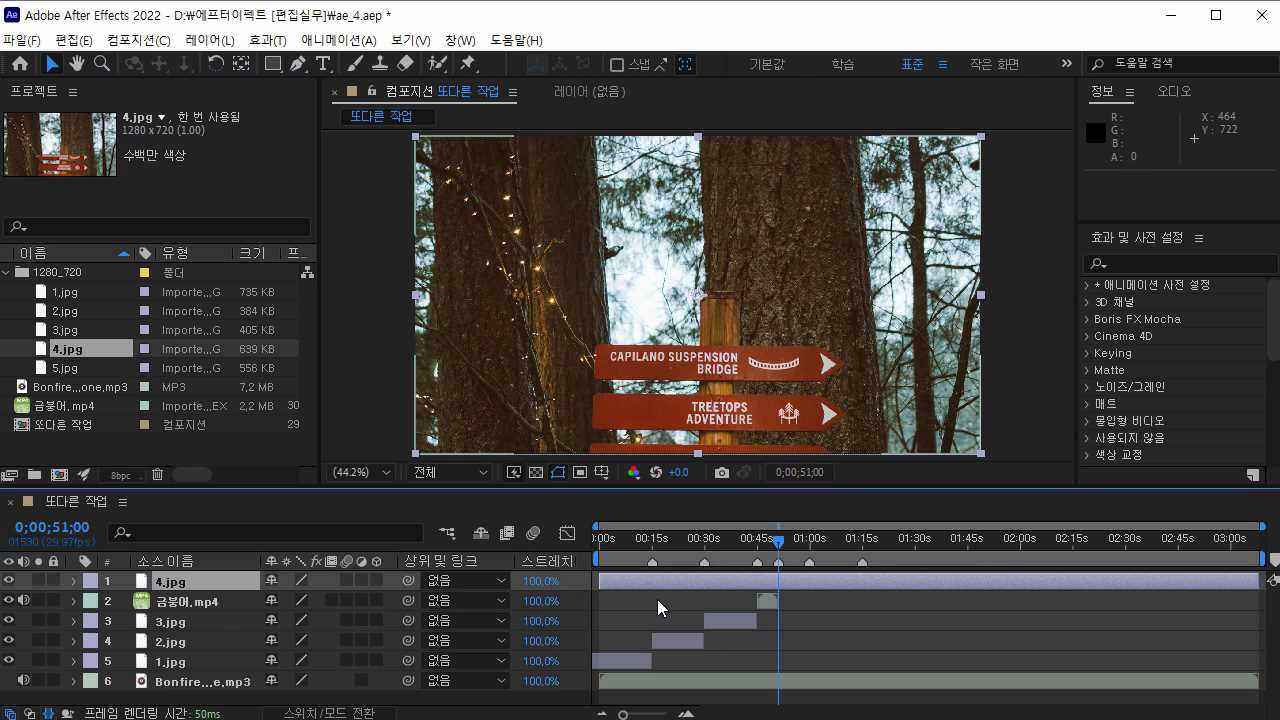Expand the Boris FX Mocha effects category
1280x720 pixels.
pyautogui.click(x=1087, y=319)
